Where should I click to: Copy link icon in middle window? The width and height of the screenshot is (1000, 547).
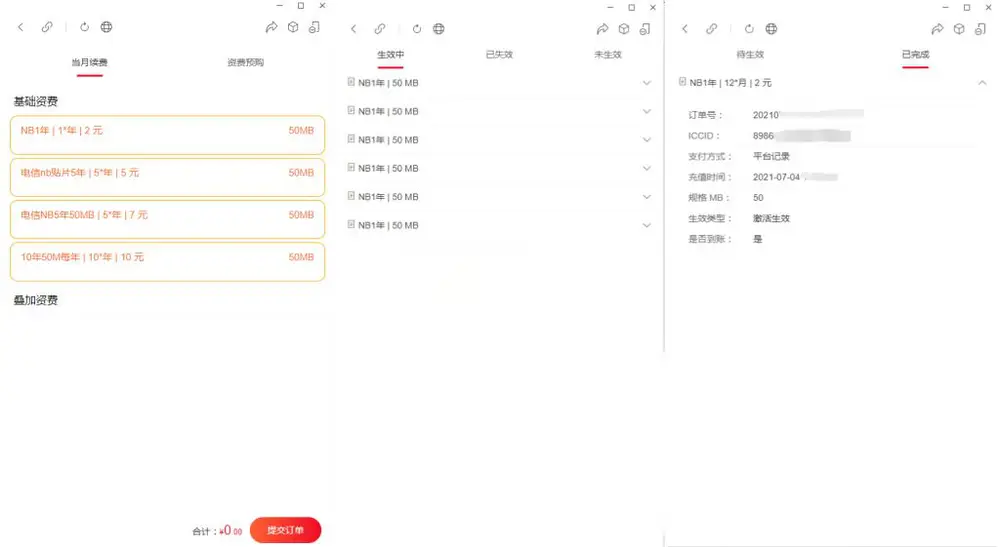click(380, 29)
